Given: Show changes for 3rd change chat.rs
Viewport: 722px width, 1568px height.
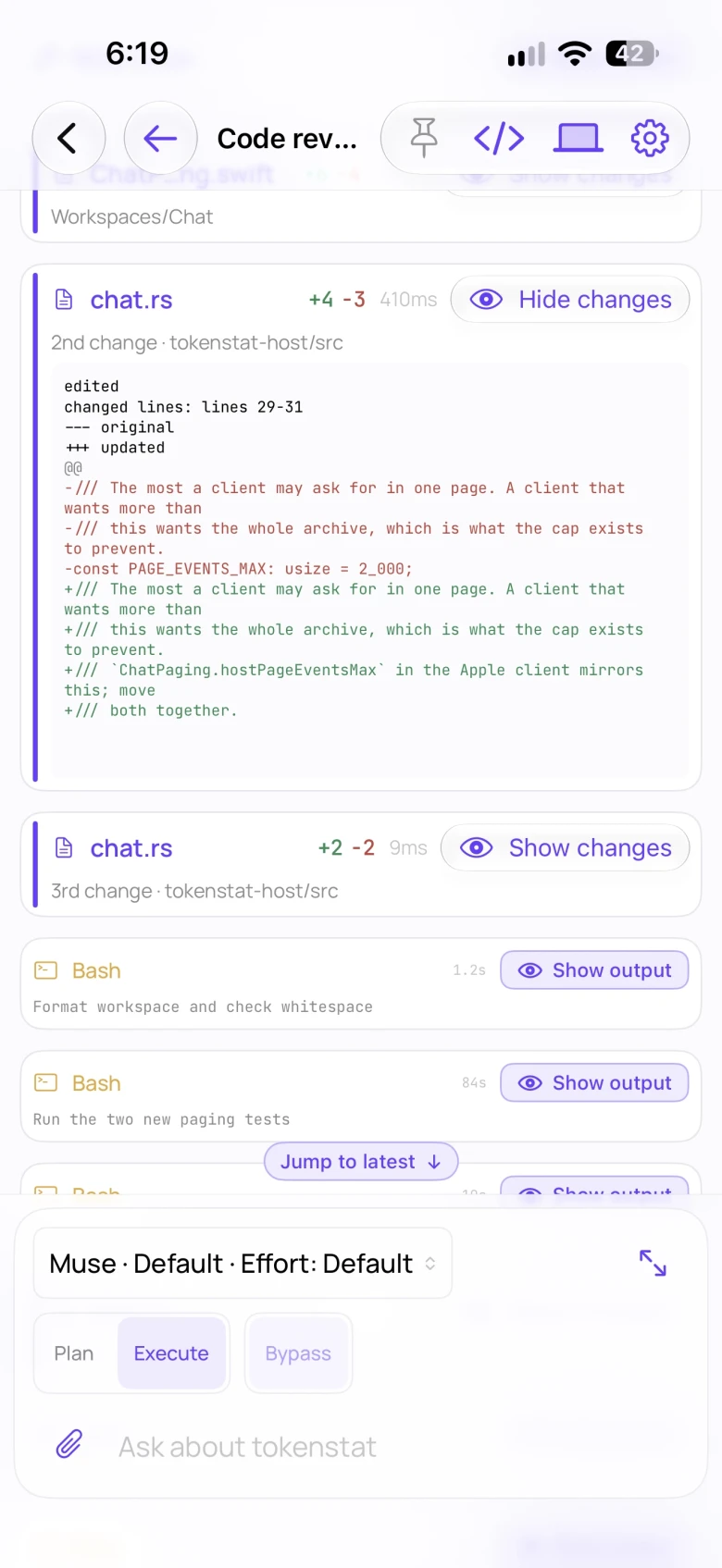Looking at the screenshot, I should pyautogui.click(x=566, y=848).
